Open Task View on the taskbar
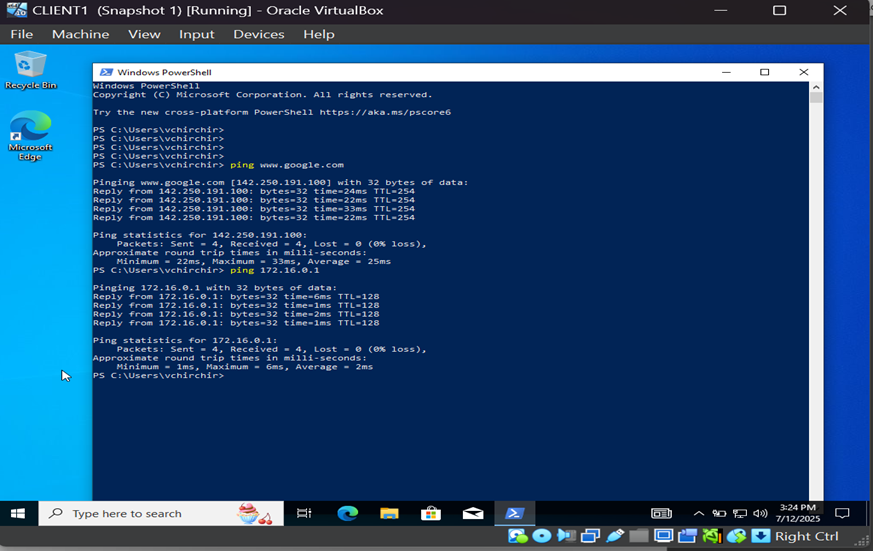This screenshot has height=551, width=873. point(304,513)
